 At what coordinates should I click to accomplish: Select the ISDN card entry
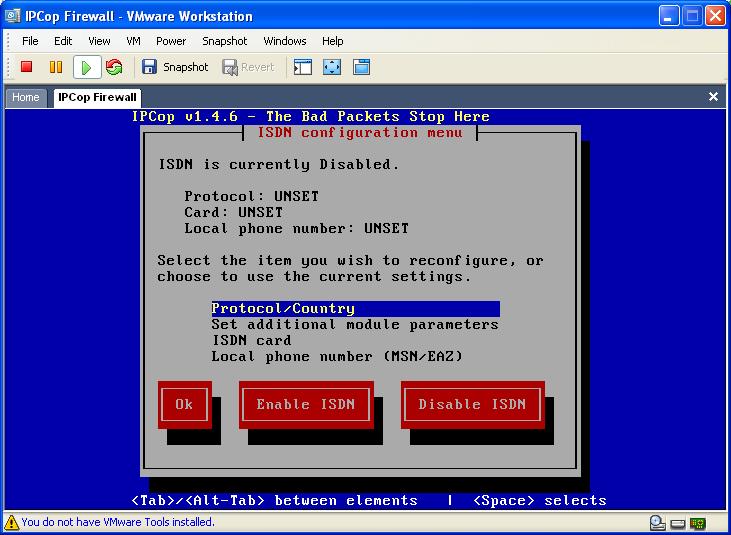pos(252,340)
